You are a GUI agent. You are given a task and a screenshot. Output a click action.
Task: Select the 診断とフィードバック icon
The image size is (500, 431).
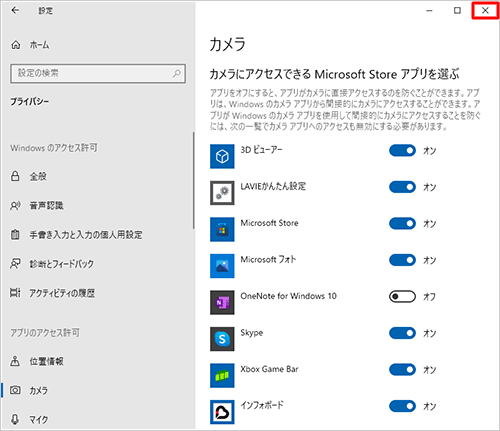pos(15,264)
